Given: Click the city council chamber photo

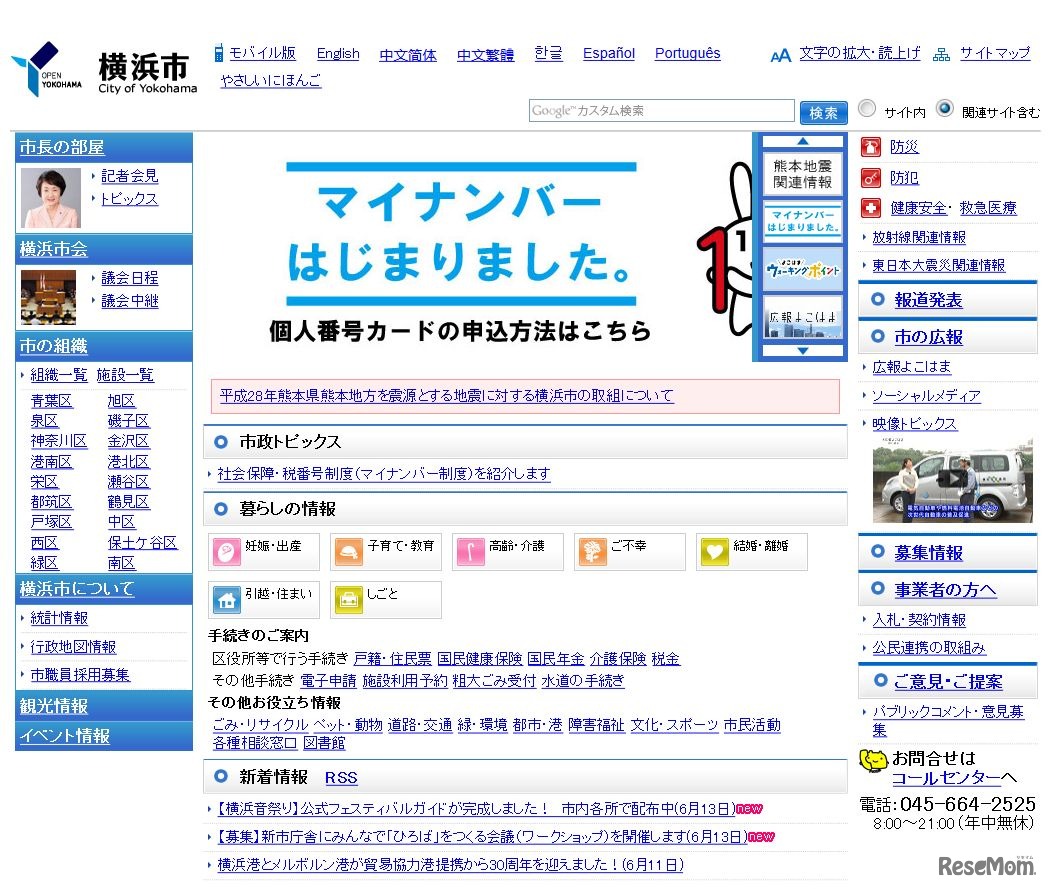Looking at the screenshot, I should [49, 297].
